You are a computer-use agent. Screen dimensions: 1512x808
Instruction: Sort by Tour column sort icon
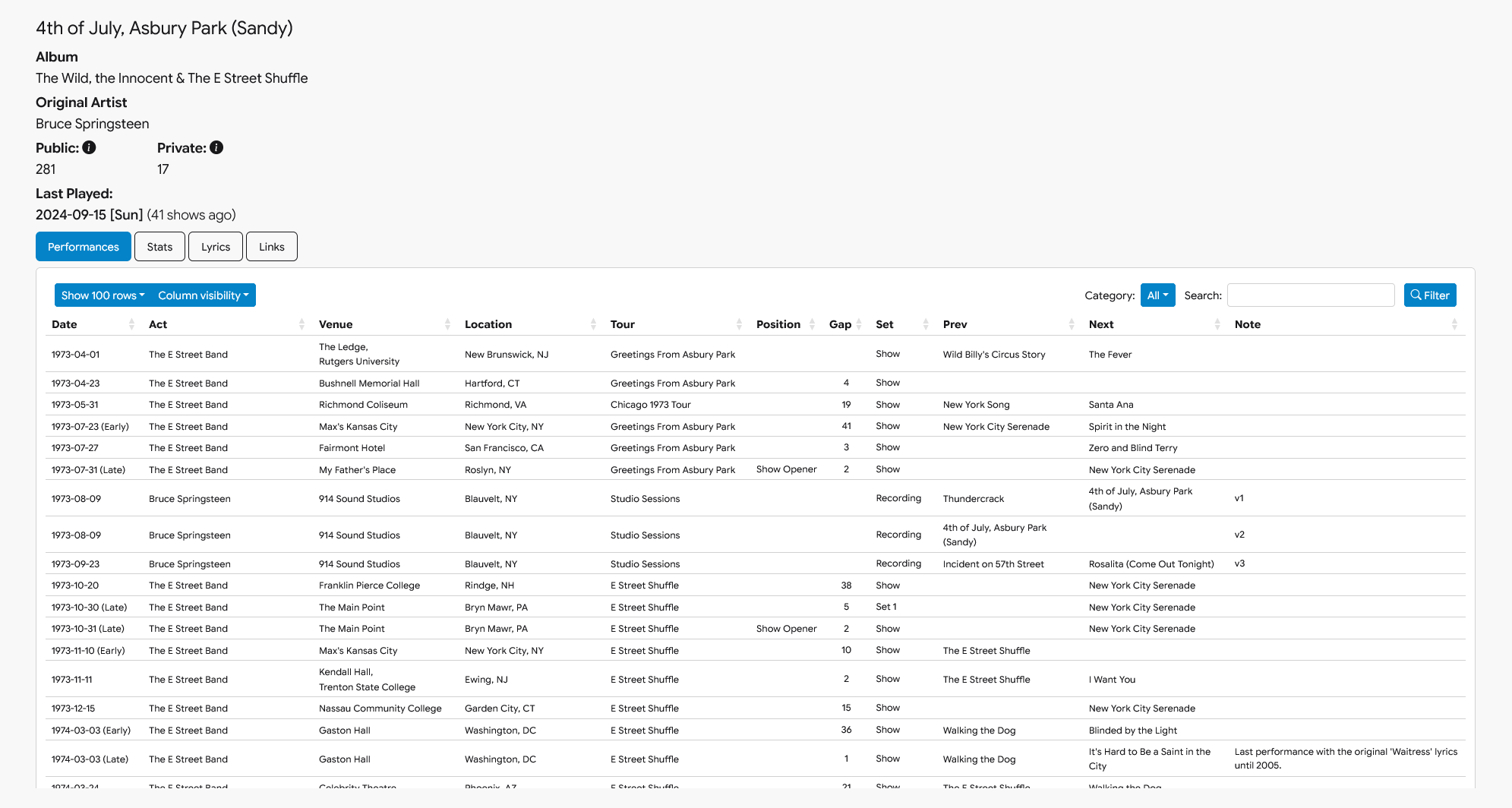739,324
